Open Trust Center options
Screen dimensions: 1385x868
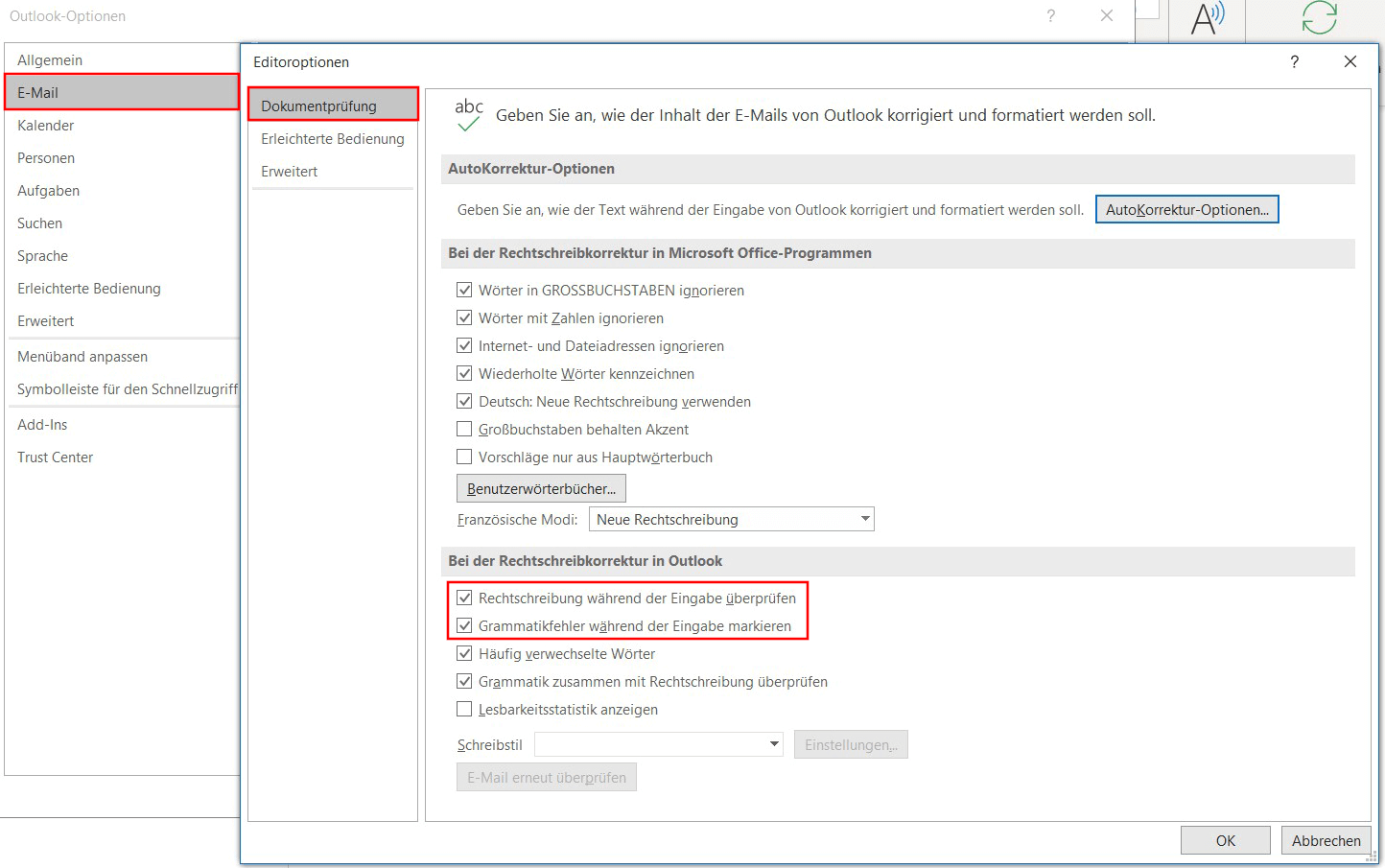[x=122, y=457]
